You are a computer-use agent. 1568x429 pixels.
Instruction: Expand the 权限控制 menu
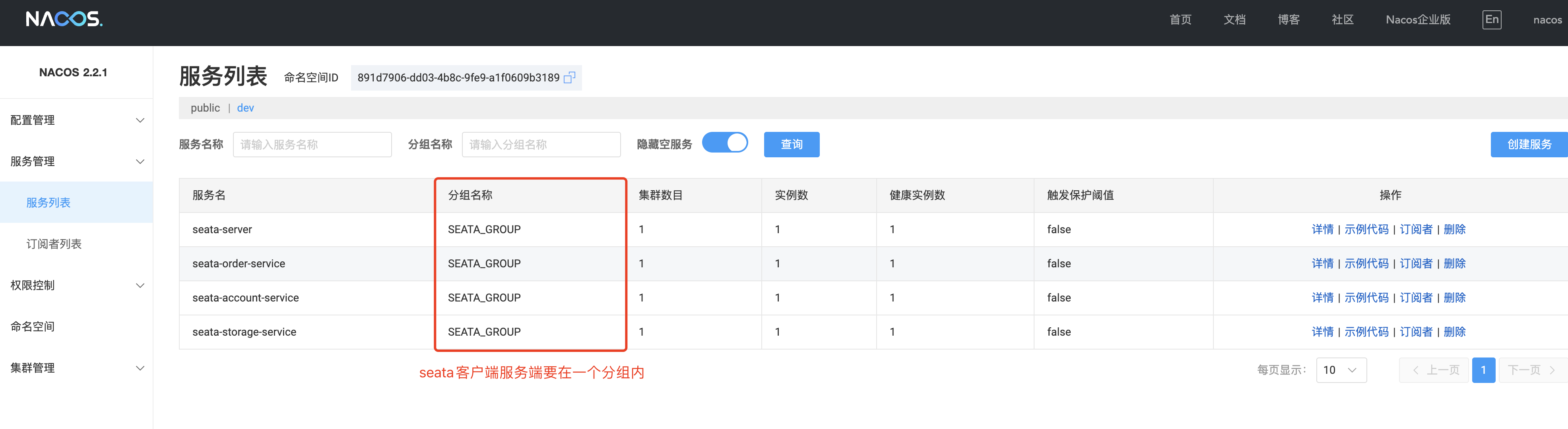tap(76, 285)
